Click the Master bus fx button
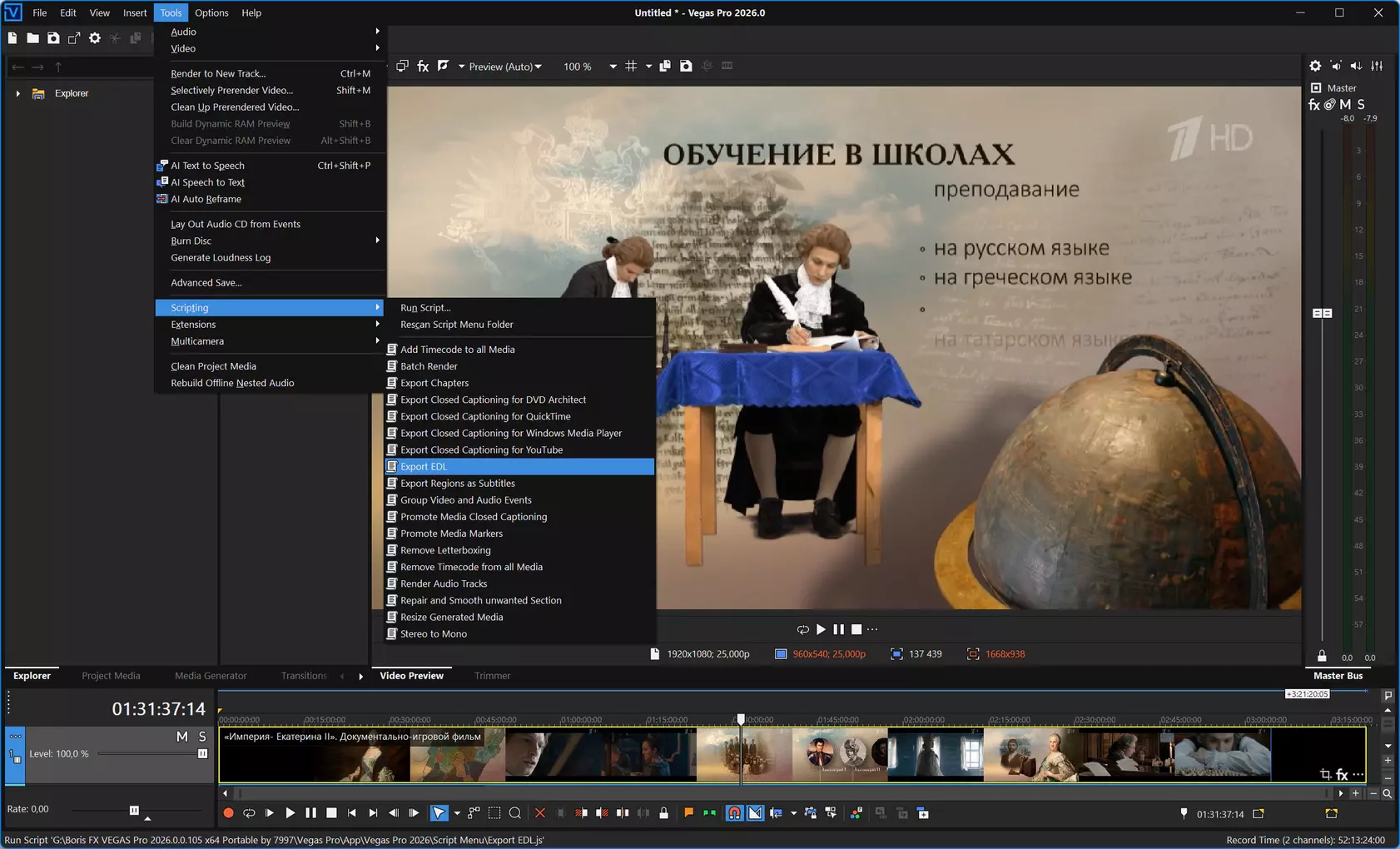This screenshot has width=1400, height=849. [x=1314, y=105]
